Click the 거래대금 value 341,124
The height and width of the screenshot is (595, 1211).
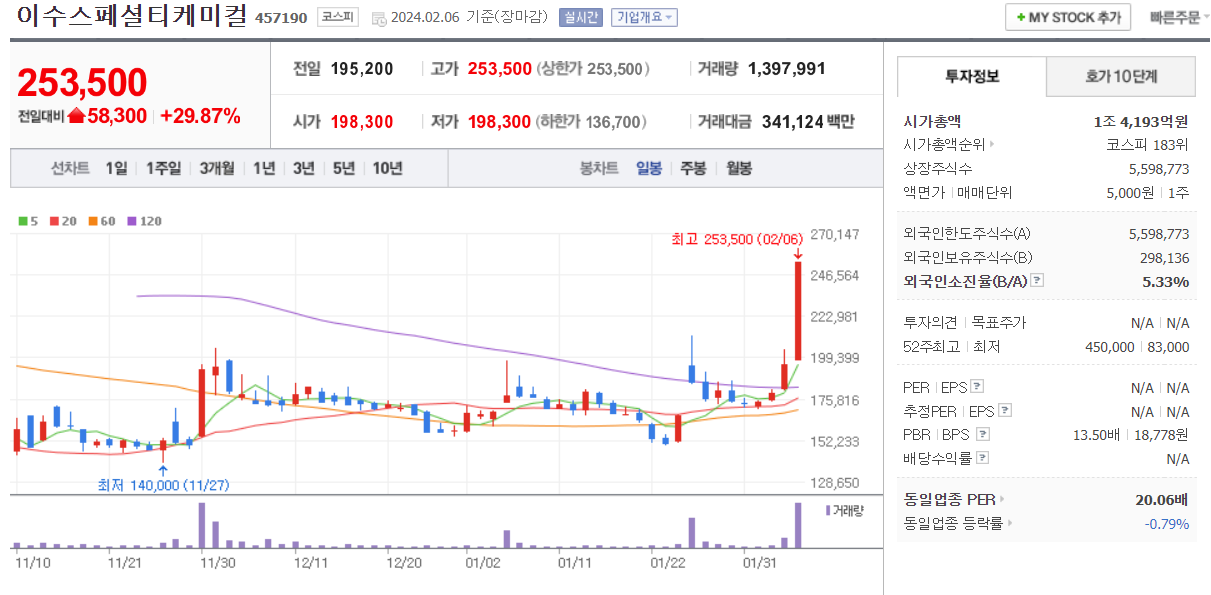point(792,122)
